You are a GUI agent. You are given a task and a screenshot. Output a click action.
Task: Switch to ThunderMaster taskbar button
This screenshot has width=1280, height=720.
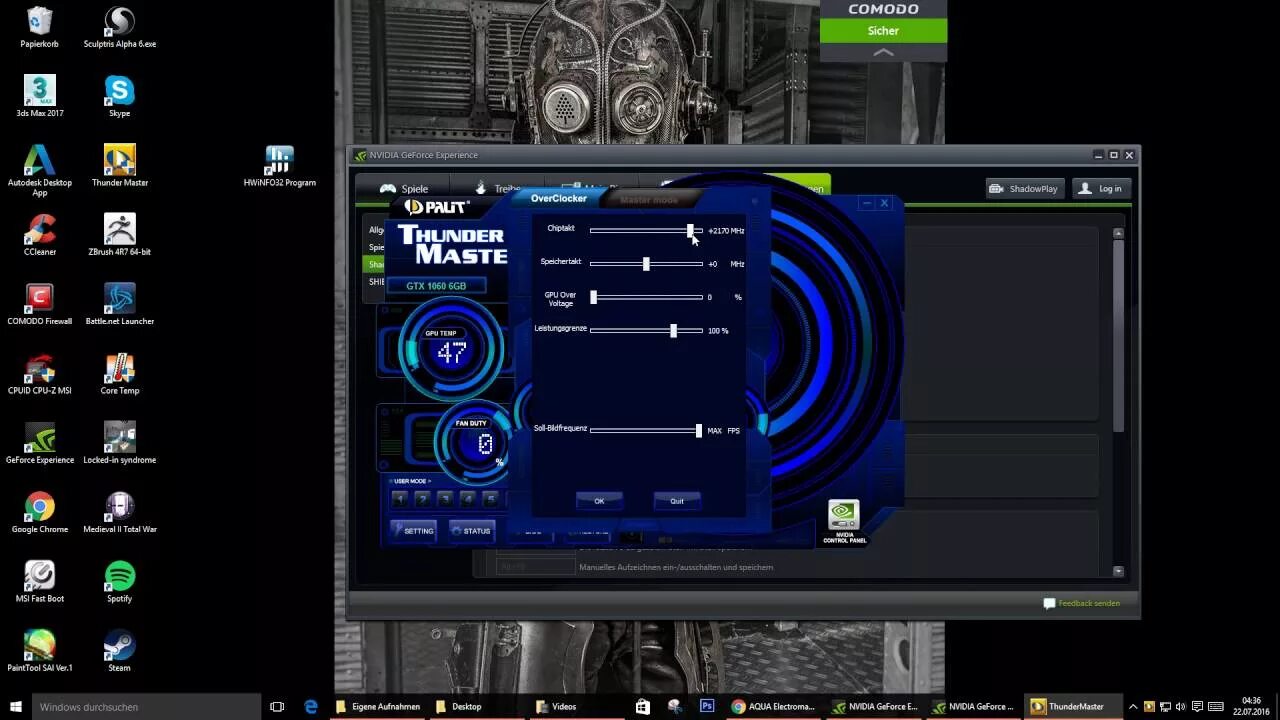[x=1075, y=706]
